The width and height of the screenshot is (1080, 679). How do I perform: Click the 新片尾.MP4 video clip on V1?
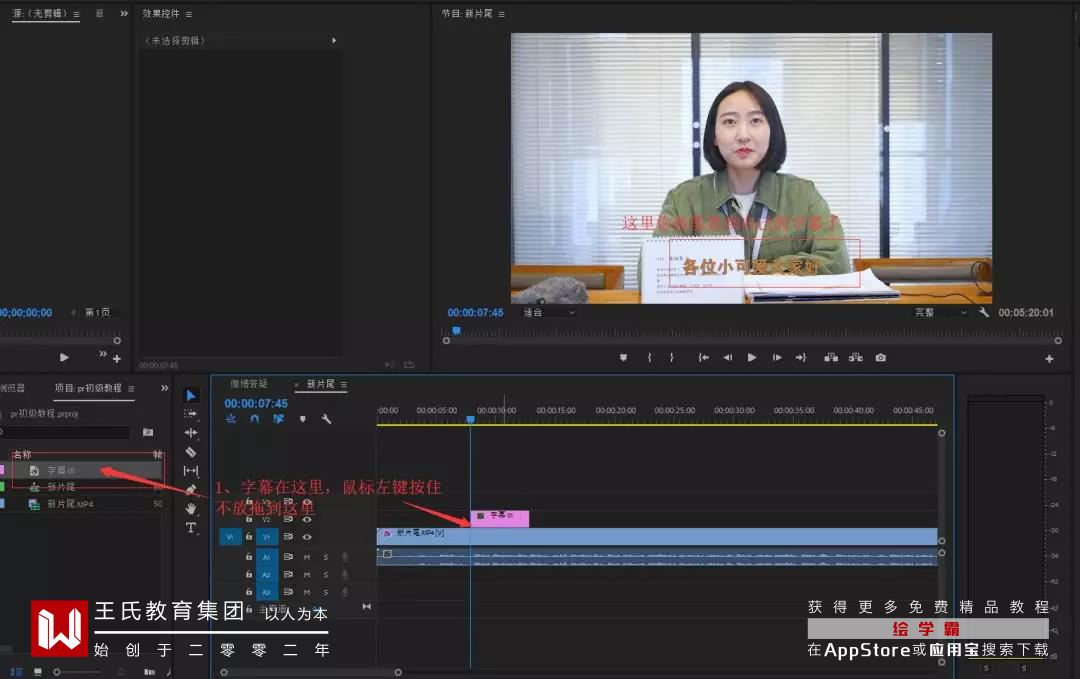coord(657,536)
